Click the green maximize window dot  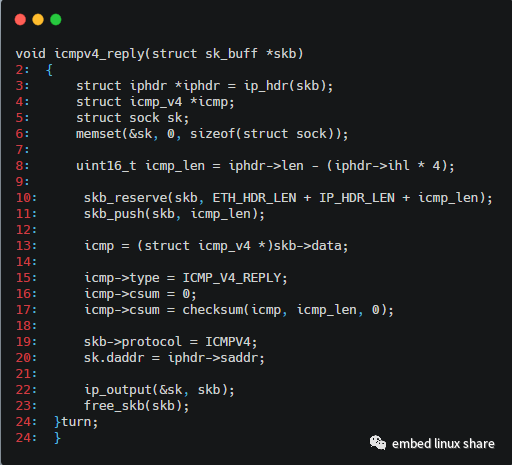(x=56, y=20)
